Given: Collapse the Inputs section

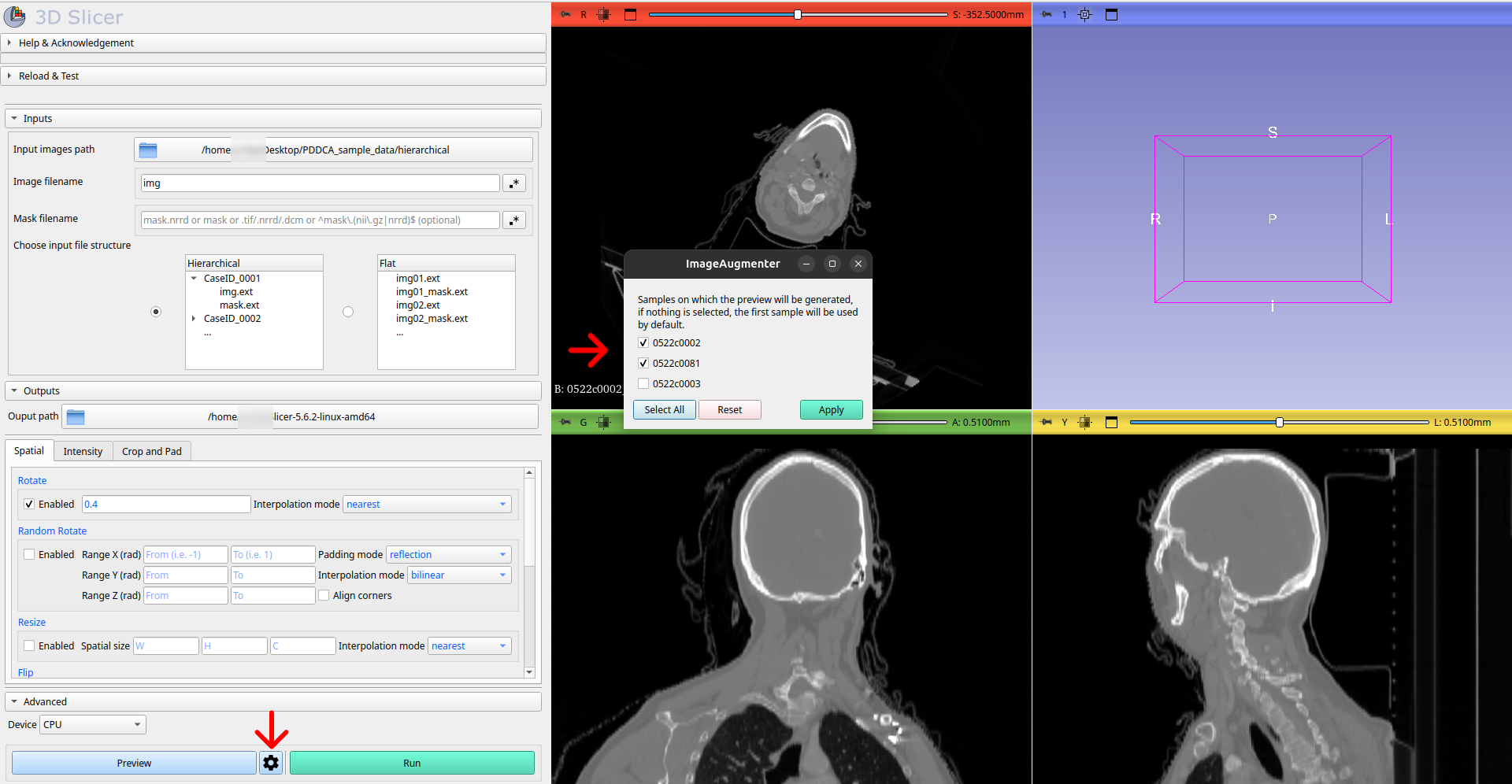Looking at the screenshot, I should pyautogui.click(x=273, y=119).
